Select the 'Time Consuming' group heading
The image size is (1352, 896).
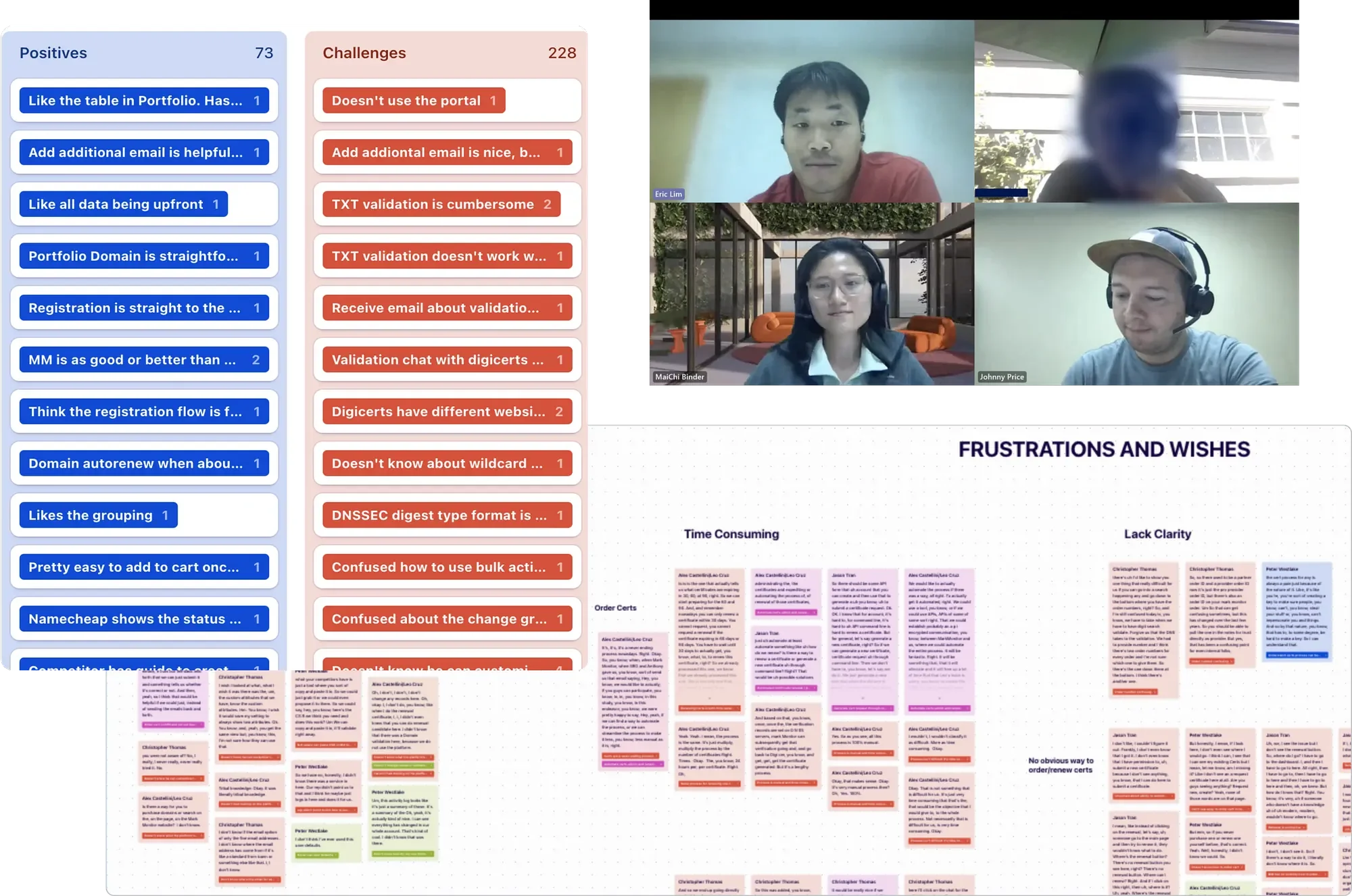pyautogui.click(x=731, y=534)
